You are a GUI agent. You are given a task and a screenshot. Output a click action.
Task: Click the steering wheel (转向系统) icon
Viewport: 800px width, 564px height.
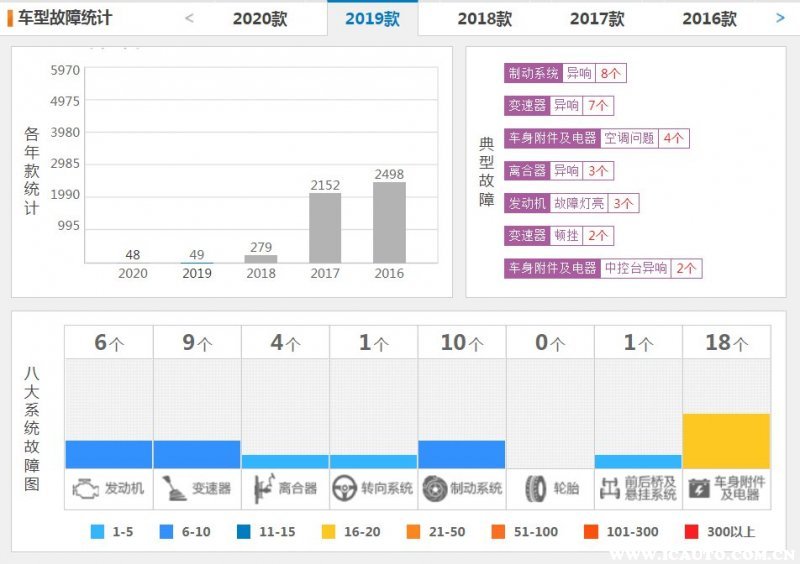pos(345,488)
